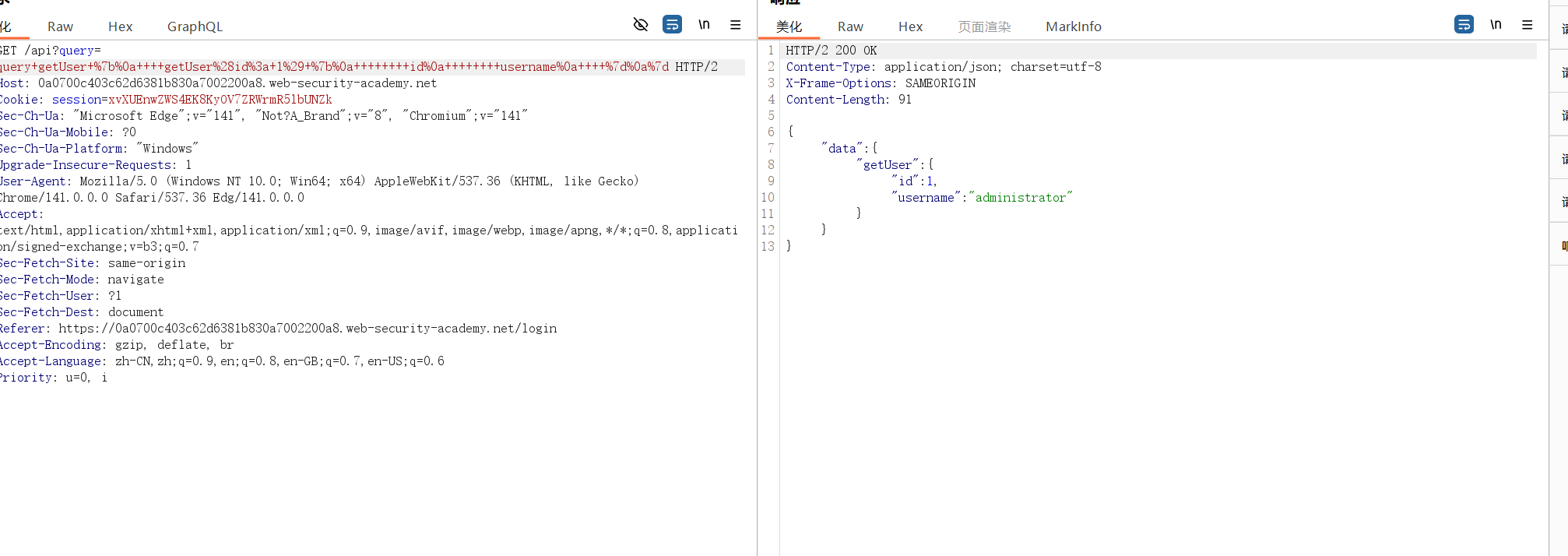Toggle the crossed-out eye icon in request toolbar
The width and height of the screenshot is (1568, 556).
coord(641,25)
